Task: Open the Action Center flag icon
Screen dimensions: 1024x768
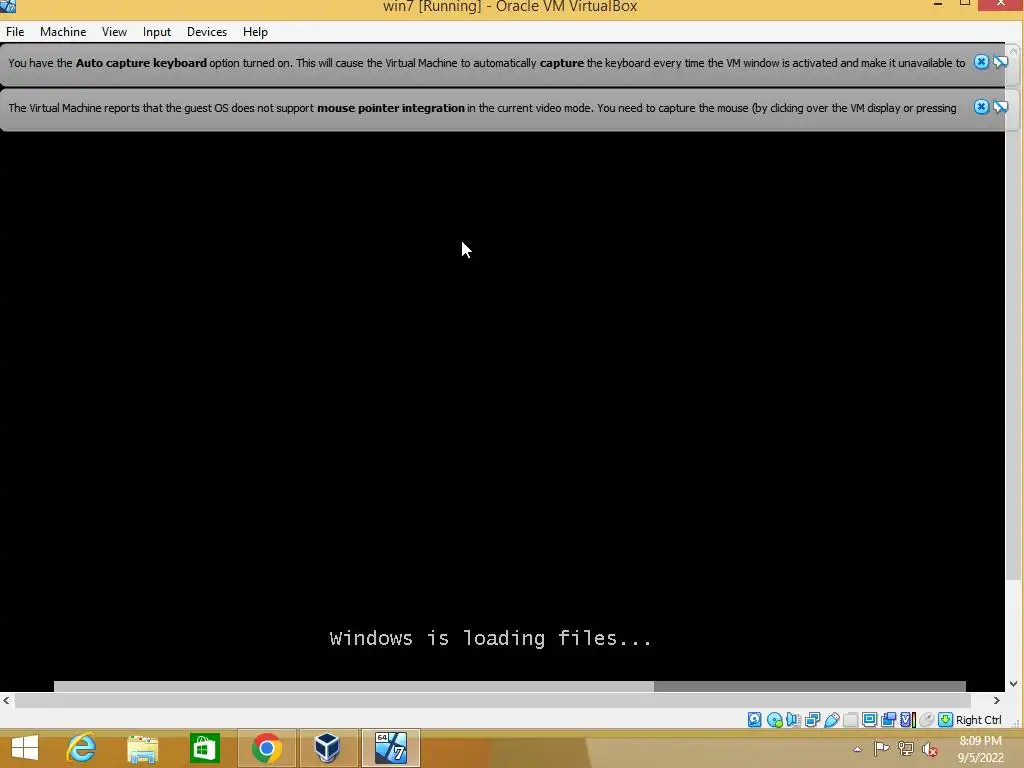Action: coord(881,749)
